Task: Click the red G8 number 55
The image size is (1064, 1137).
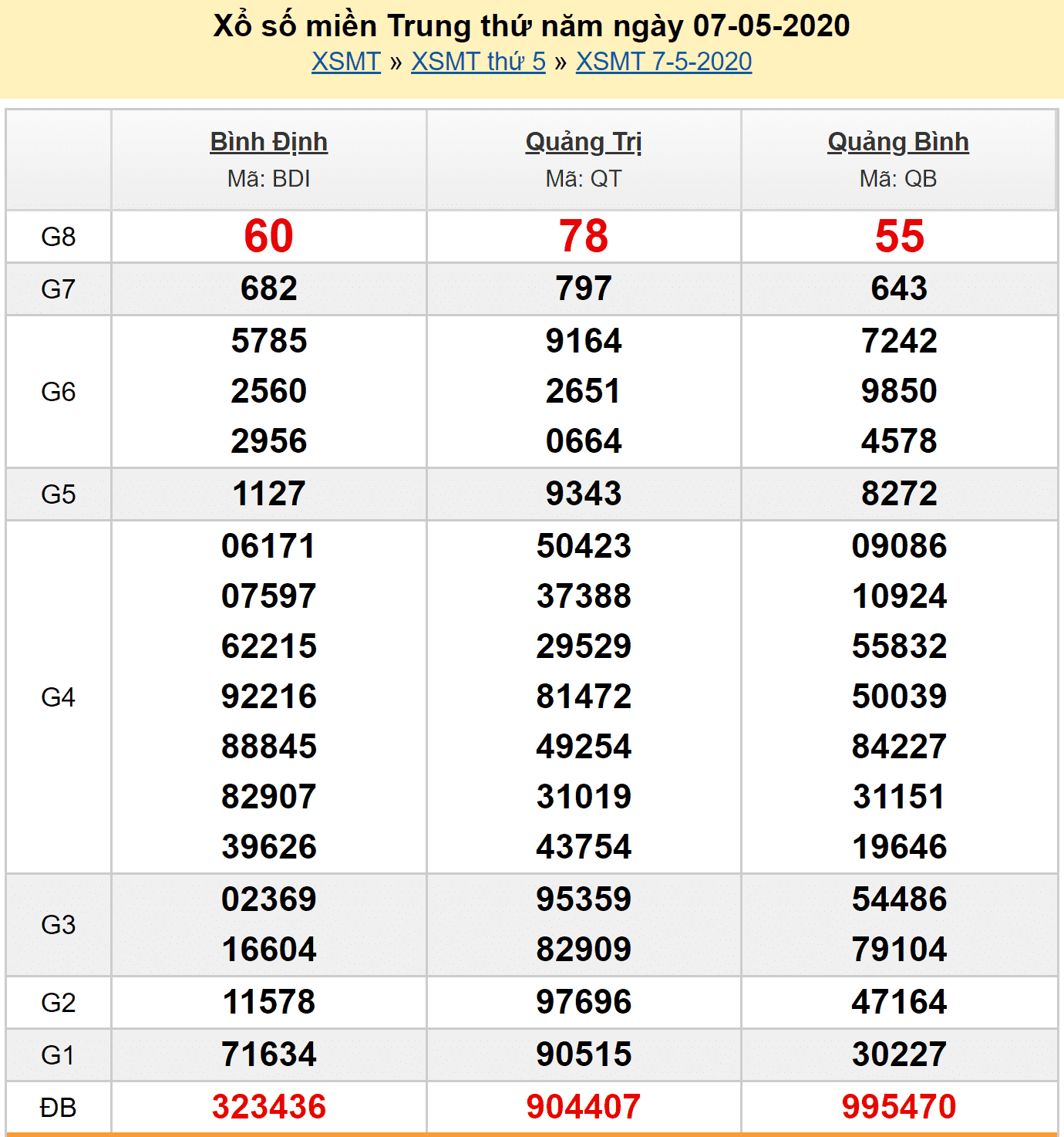Action: pyautogui.click(x=899, y=236)
